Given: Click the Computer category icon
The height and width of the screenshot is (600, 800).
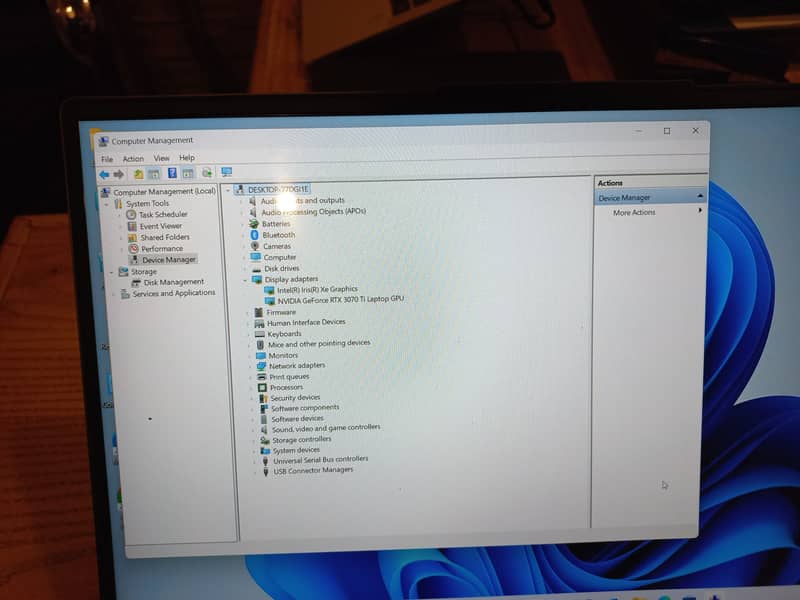Looking at the screenshot, I should tap(256, 257).
